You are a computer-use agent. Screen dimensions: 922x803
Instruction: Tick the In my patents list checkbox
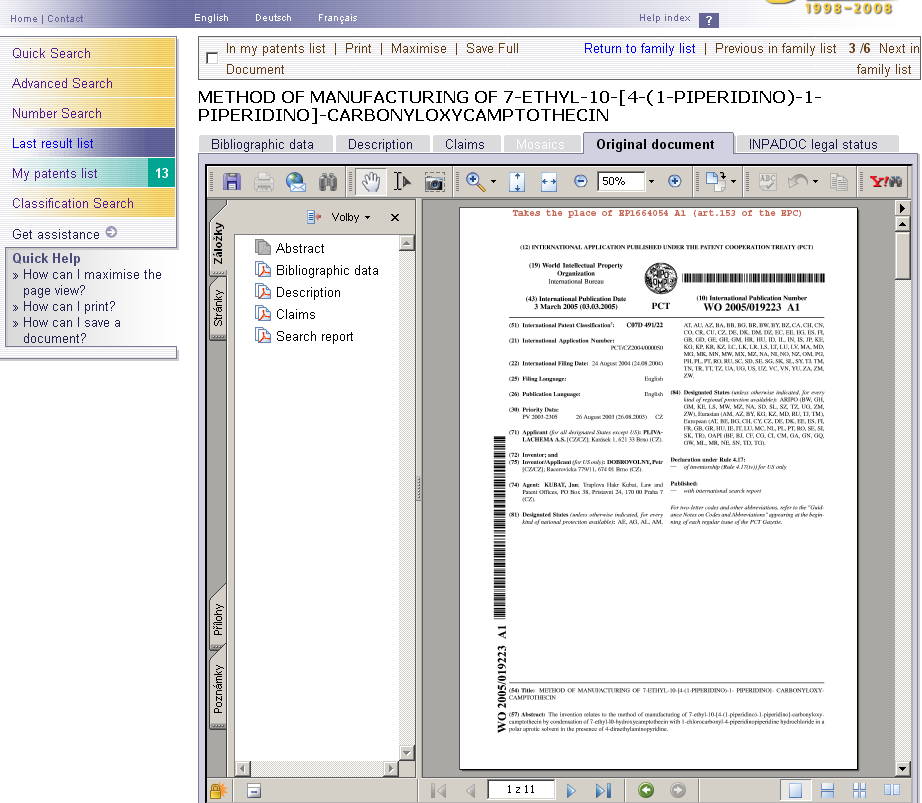pos(212,58)
